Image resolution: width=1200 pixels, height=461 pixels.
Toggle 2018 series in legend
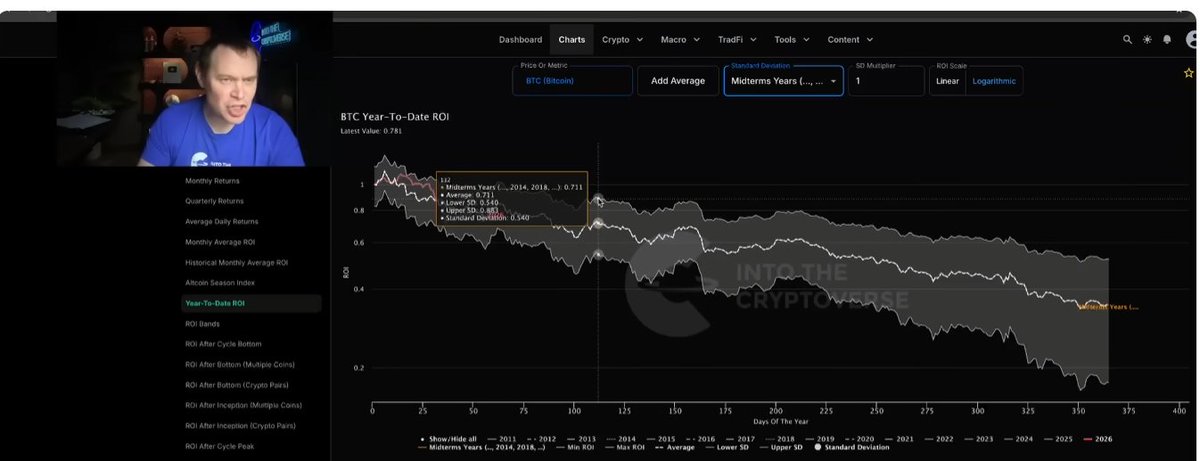pyautogui.click(x=780, y=439)
